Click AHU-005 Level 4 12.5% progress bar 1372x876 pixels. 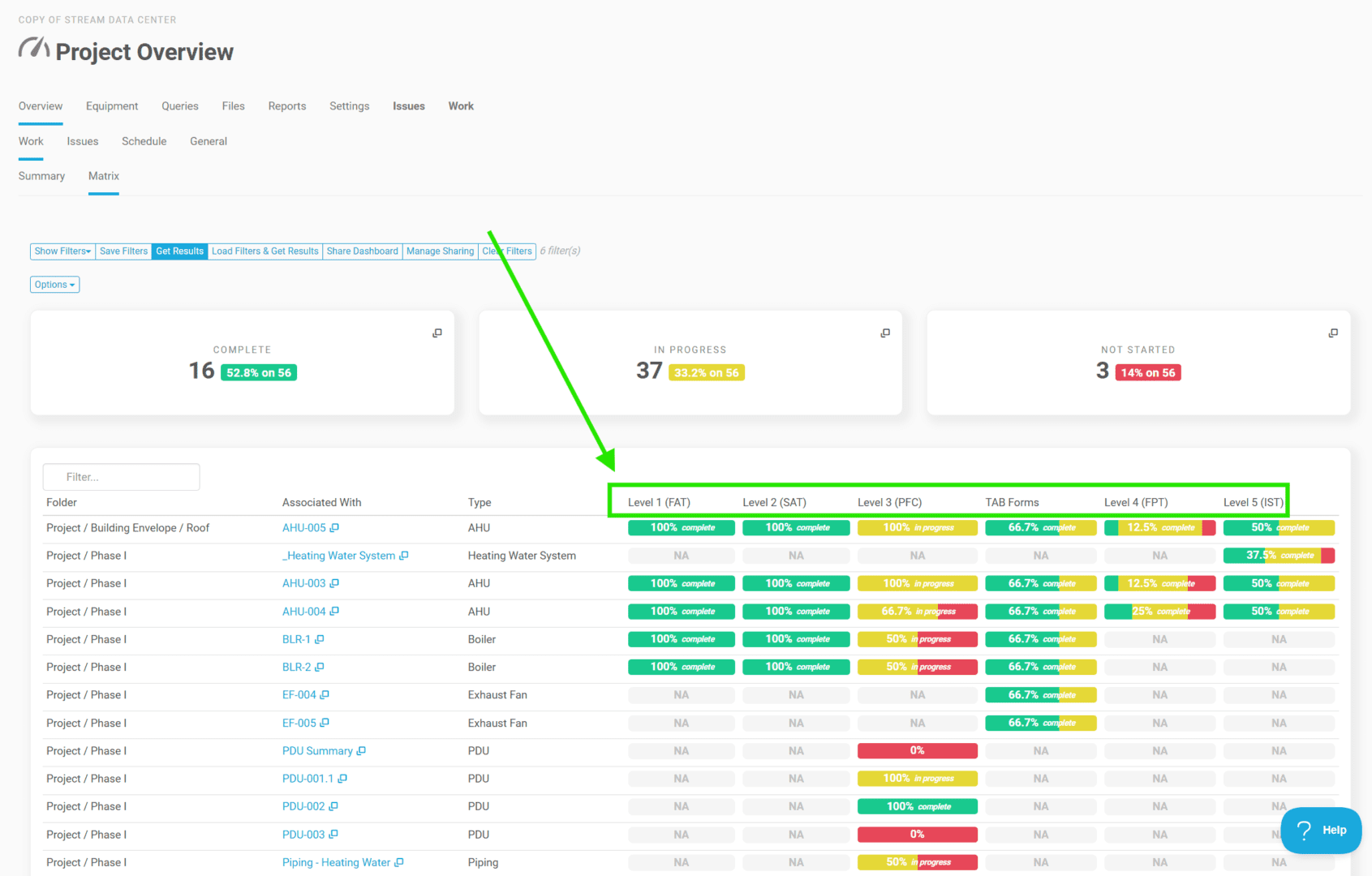(1159, 527)
